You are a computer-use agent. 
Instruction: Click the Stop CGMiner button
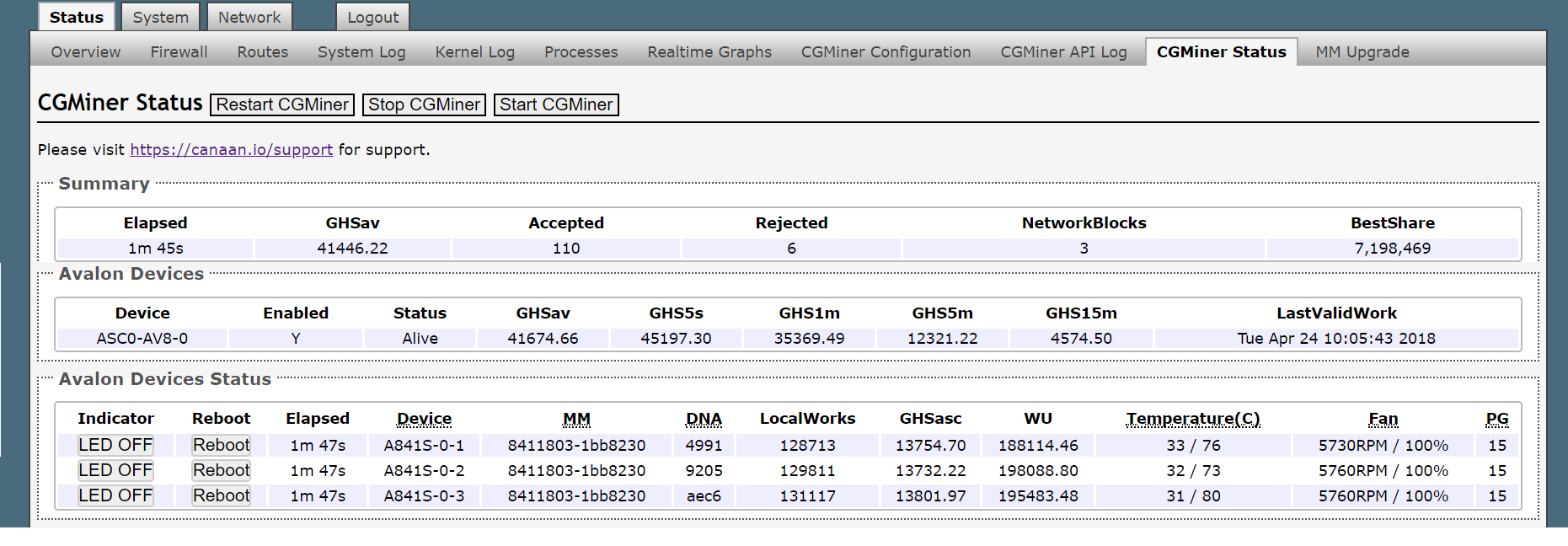[424, 104]
